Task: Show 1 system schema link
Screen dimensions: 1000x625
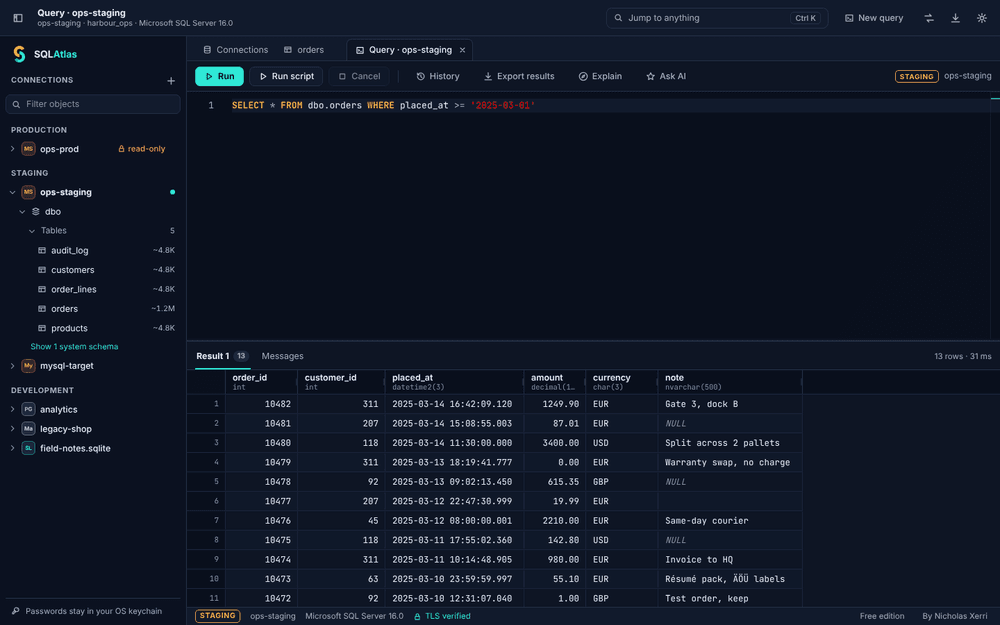Action: coord(74,347)
